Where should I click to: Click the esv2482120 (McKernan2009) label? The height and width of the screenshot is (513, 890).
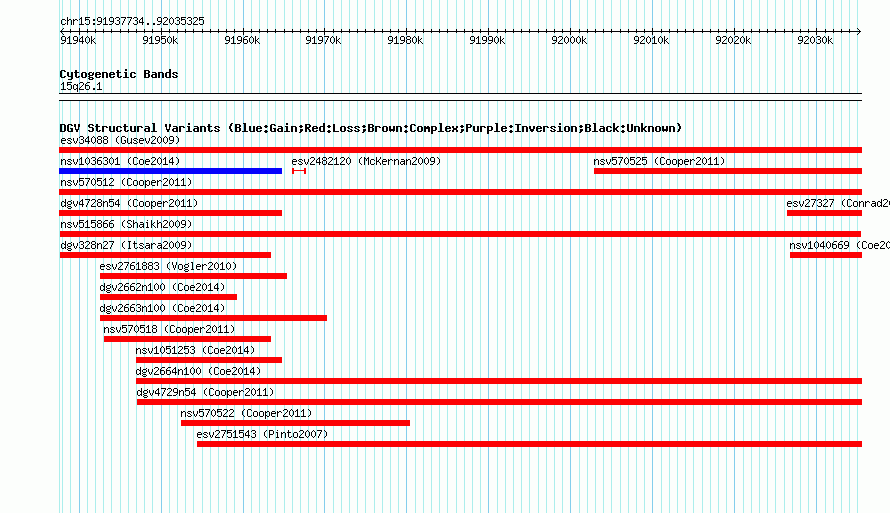[366, 161]
